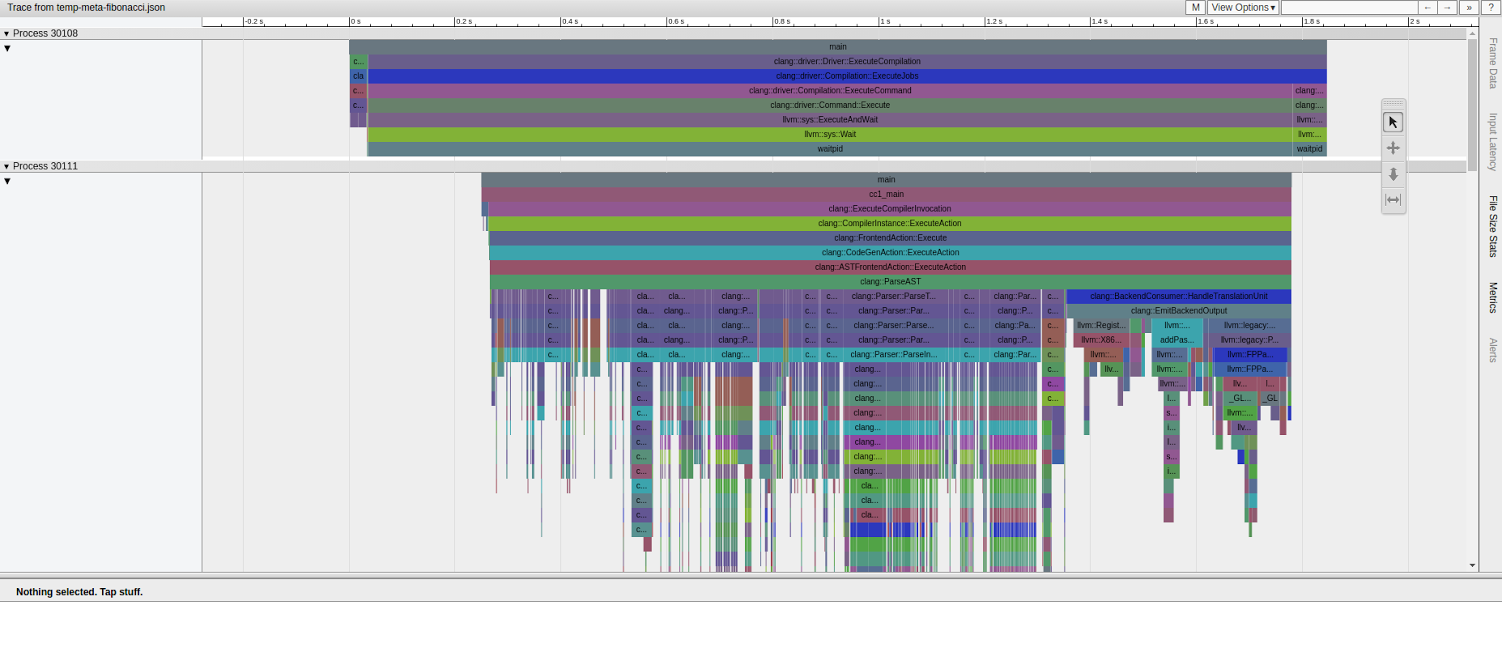The width and height of the screenshot is (1502, 651).
Task: Open the Alerts side tab
Action: pos(1493,350)
